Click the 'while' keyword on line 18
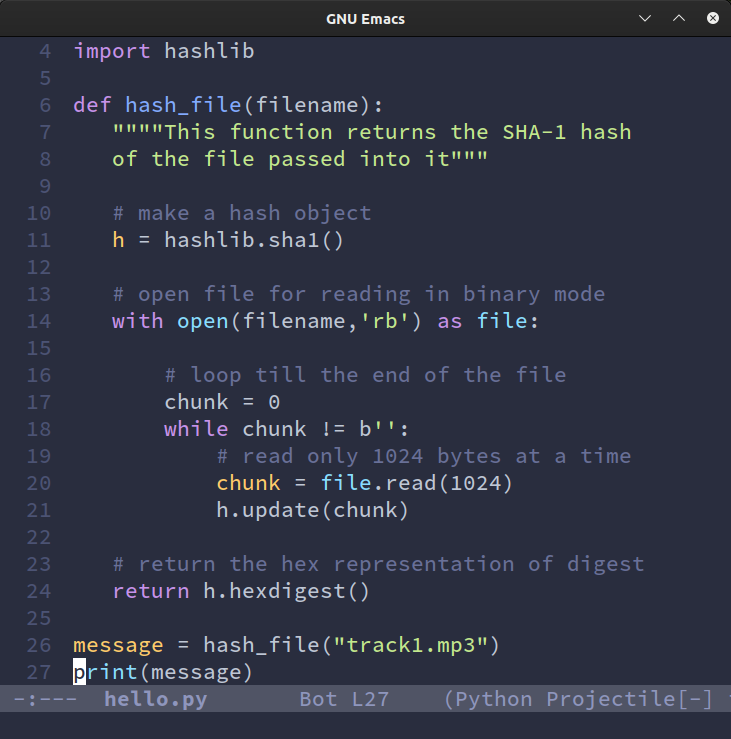This screenshot has width=731, height=739. [x=196, y=429]
